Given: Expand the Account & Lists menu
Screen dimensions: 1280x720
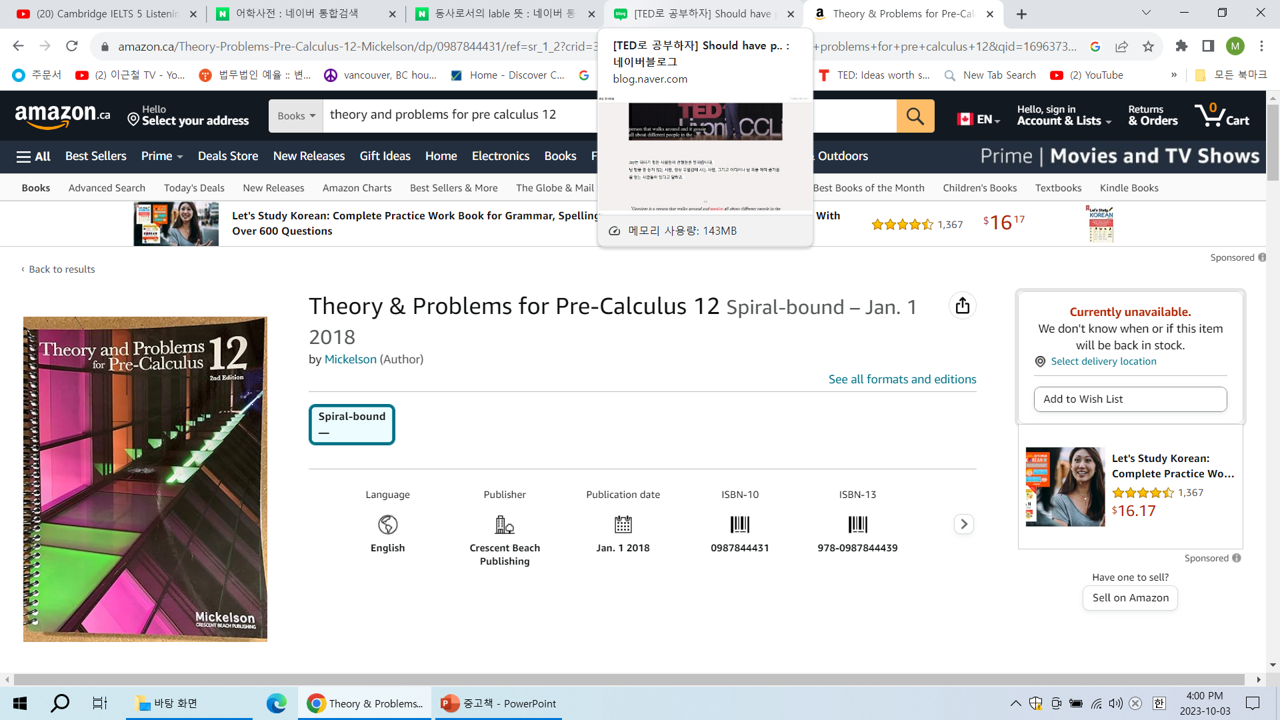Looking at the screenshot, I should click(1063, 116).
